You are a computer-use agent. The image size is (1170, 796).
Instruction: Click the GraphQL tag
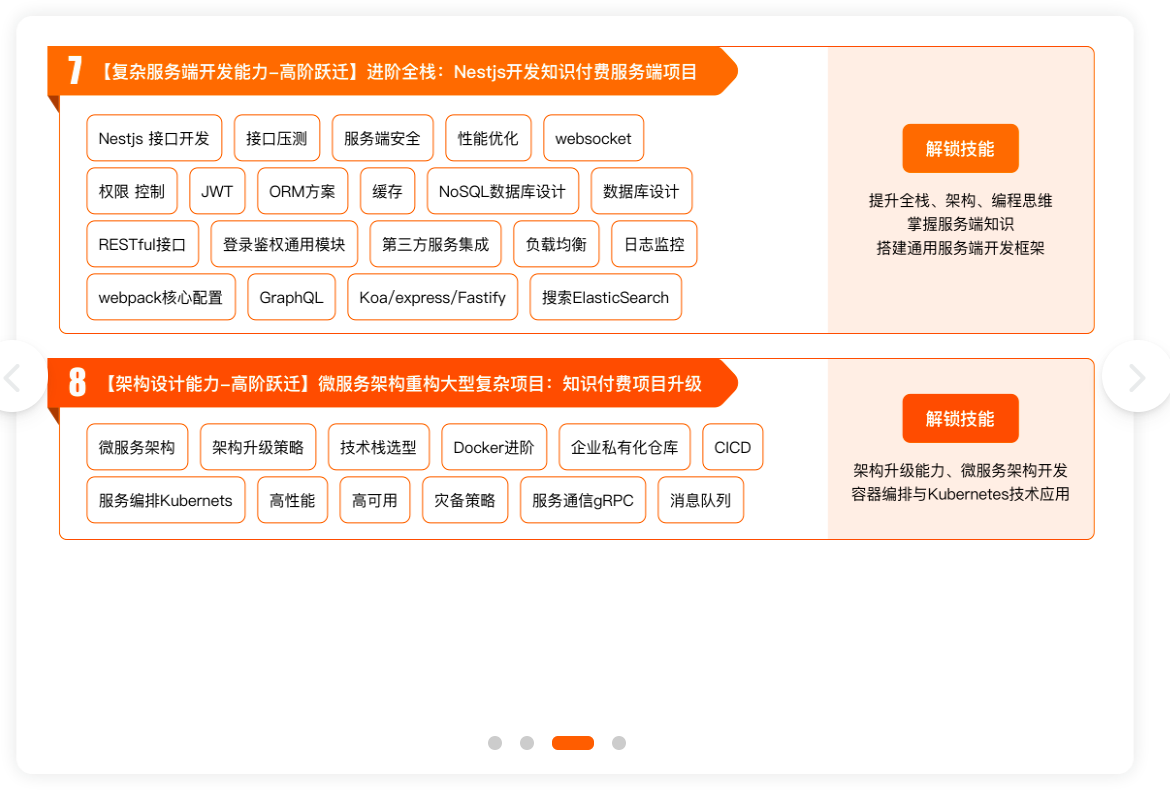[x=291, y=298]
